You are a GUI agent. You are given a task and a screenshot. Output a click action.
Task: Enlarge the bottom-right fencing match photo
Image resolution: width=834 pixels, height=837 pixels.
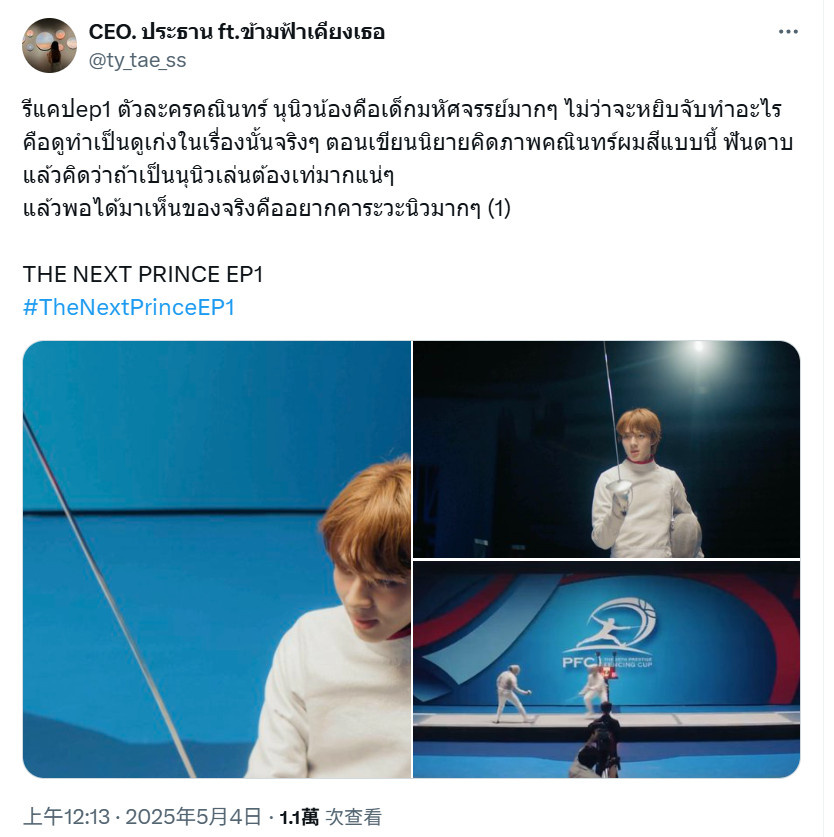[x=607, y=669]
